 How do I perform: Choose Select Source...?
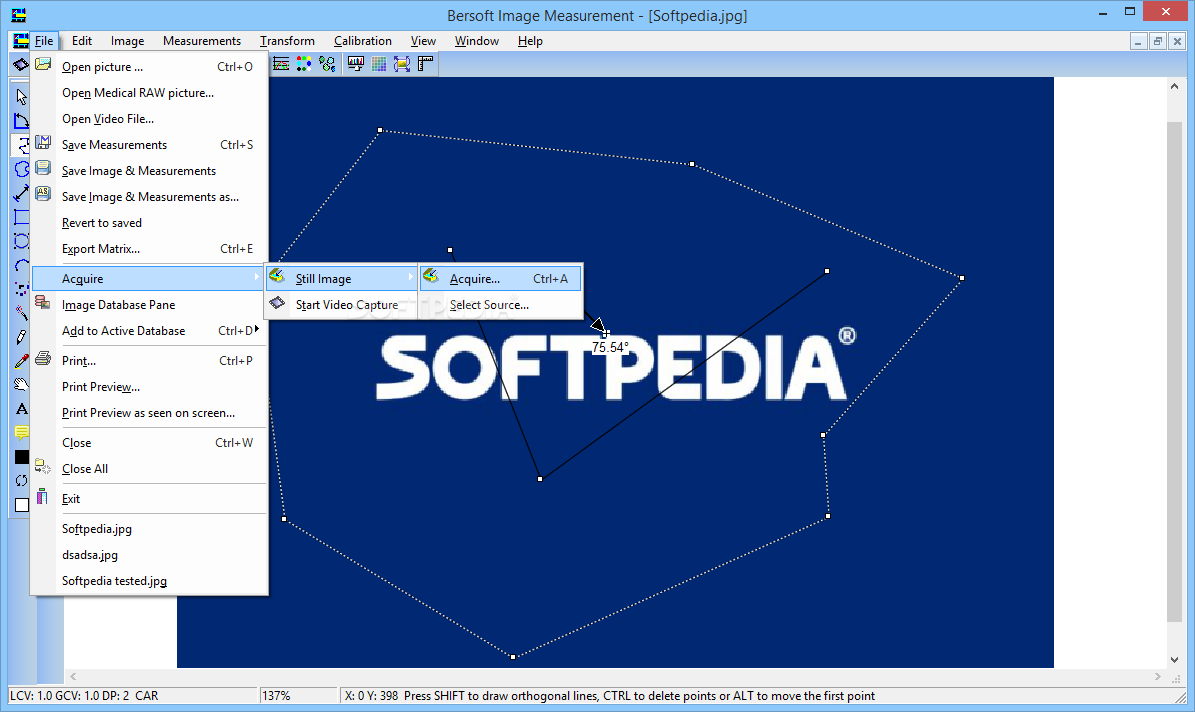click(x=501, y=304)
